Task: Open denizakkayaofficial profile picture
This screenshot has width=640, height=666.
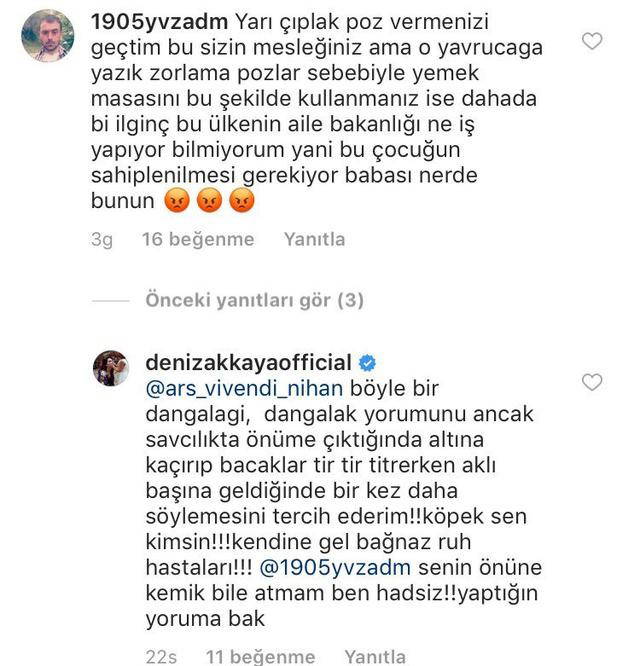Action: (x=110, y=368)
